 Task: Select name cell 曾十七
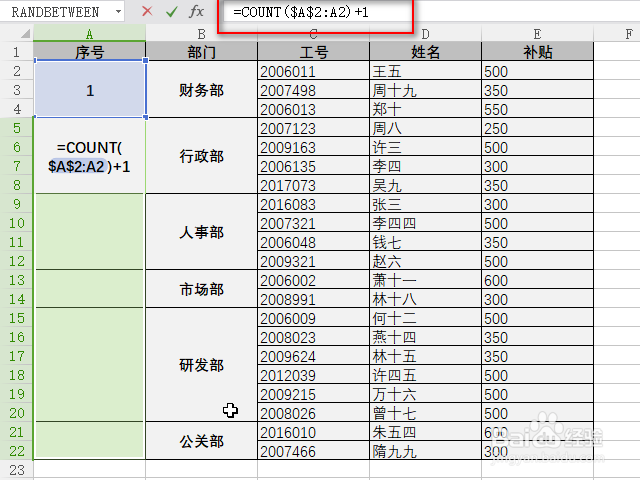[x=425, y=413]
